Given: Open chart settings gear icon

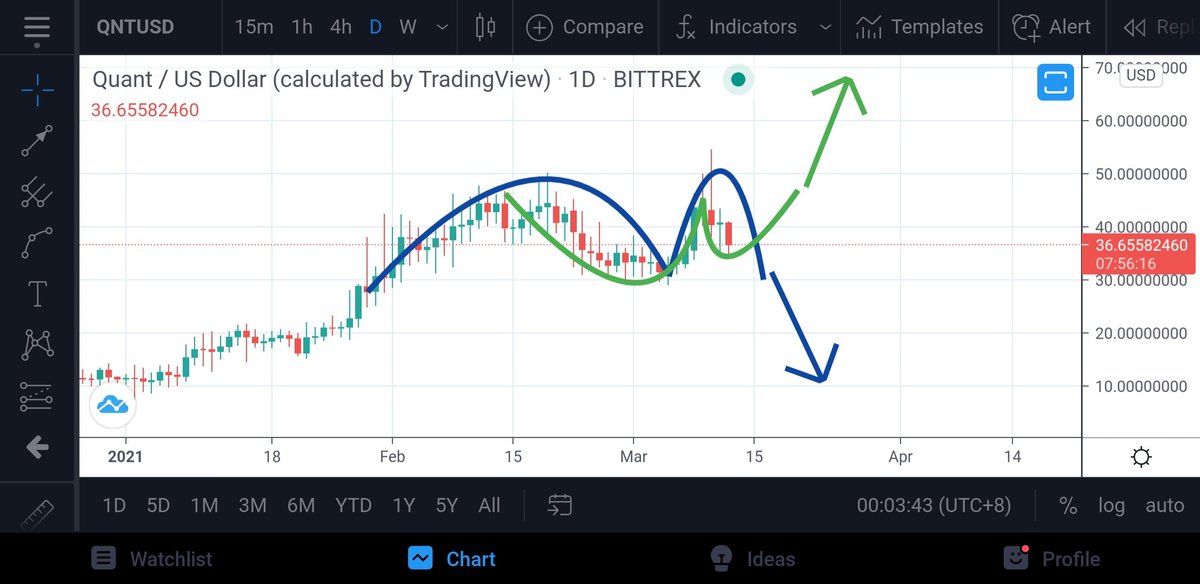Looking at the screenshot, I should coord(1141,457).
